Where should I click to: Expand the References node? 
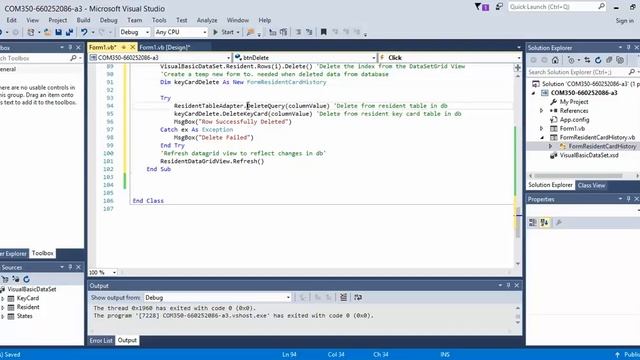point(542,111)
